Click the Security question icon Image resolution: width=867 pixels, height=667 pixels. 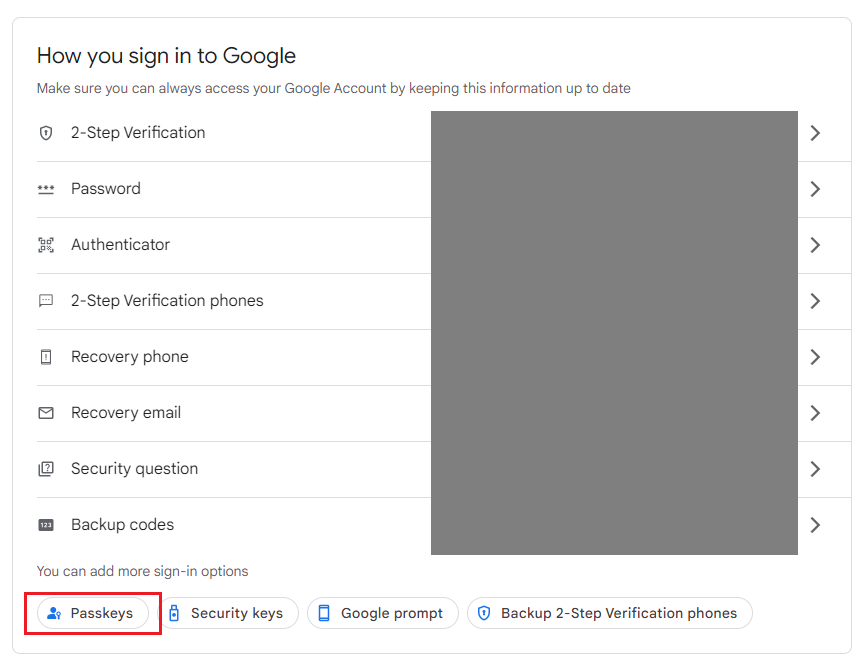(46, 469)
